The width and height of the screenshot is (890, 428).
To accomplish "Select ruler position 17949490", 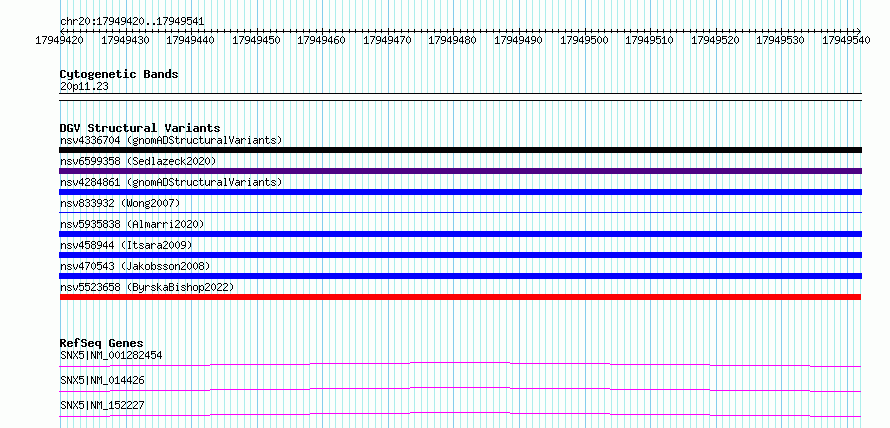I will tap(518, 40).
